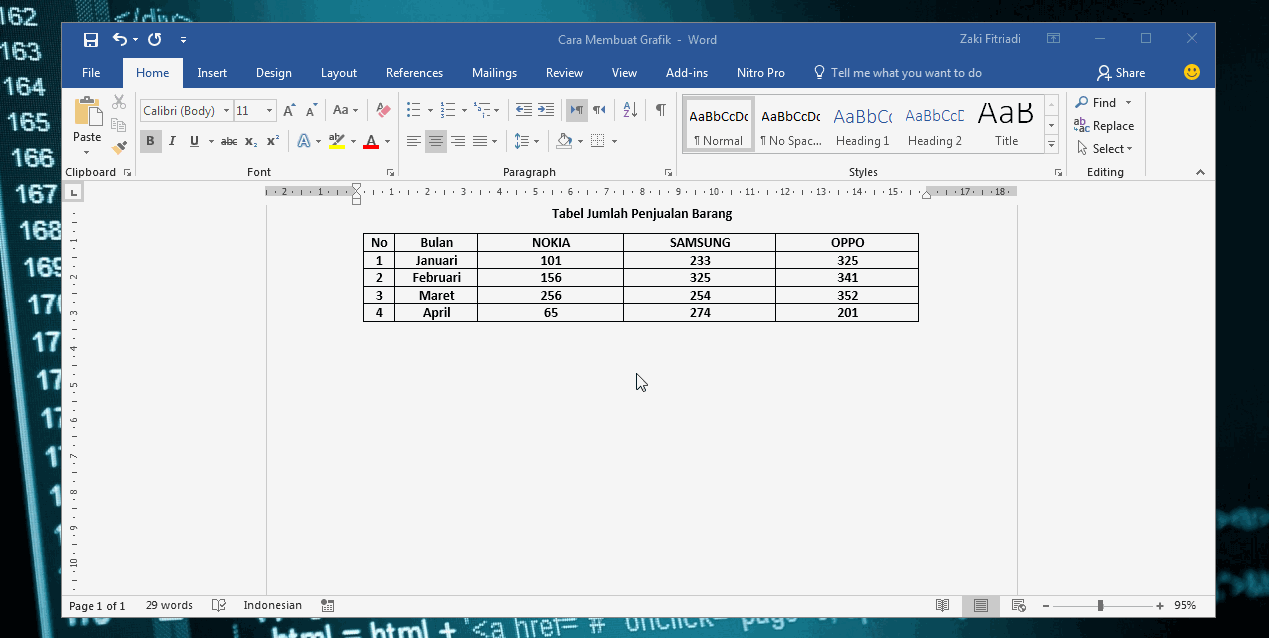Toggle Center alignment

[x=436, y=142]
